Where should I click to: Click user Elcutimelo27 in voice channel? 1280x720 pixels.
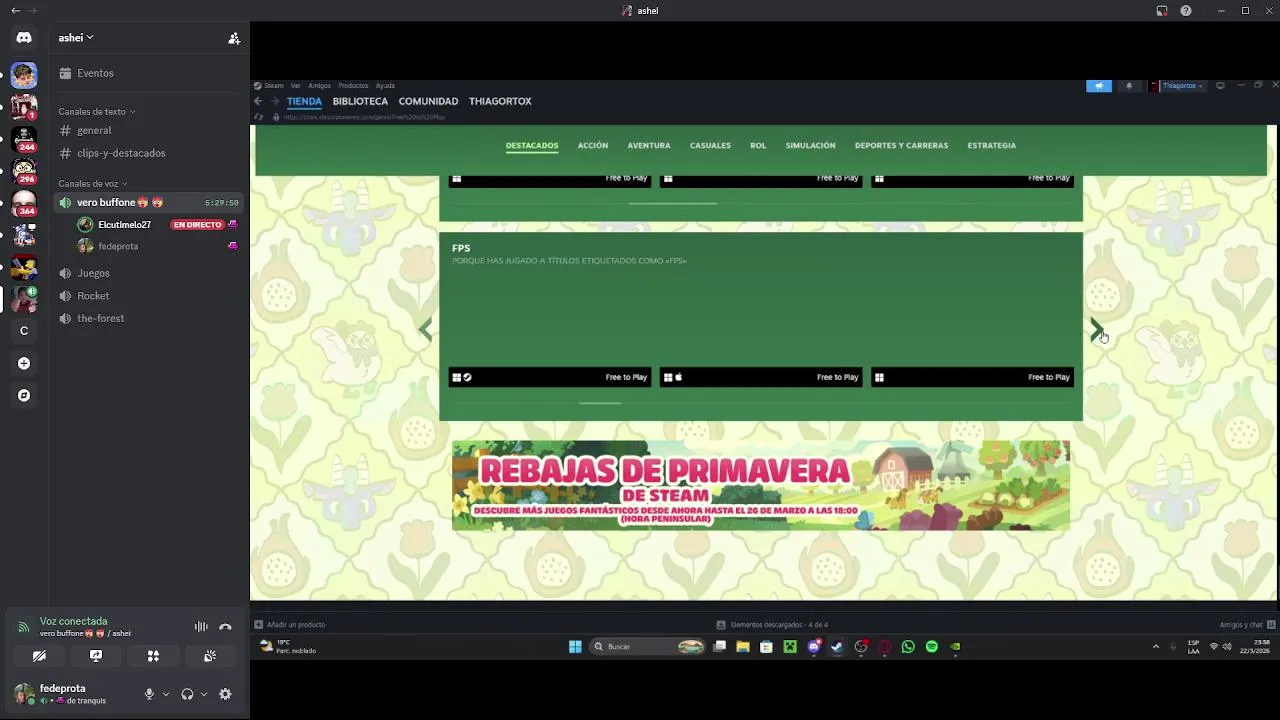124,225
